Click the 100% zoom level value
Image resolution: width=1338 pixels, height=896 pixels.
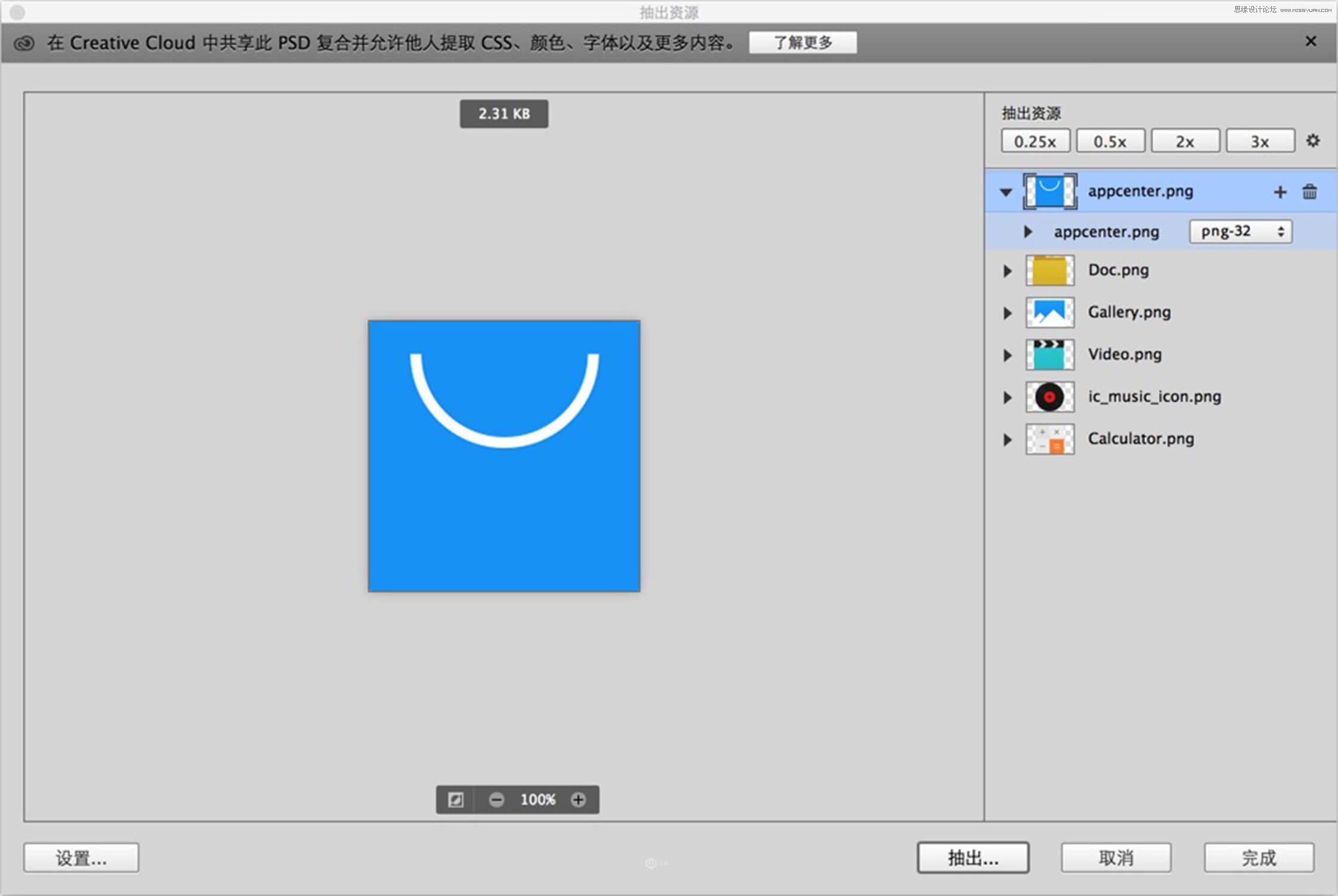click(x=538, y=799)
